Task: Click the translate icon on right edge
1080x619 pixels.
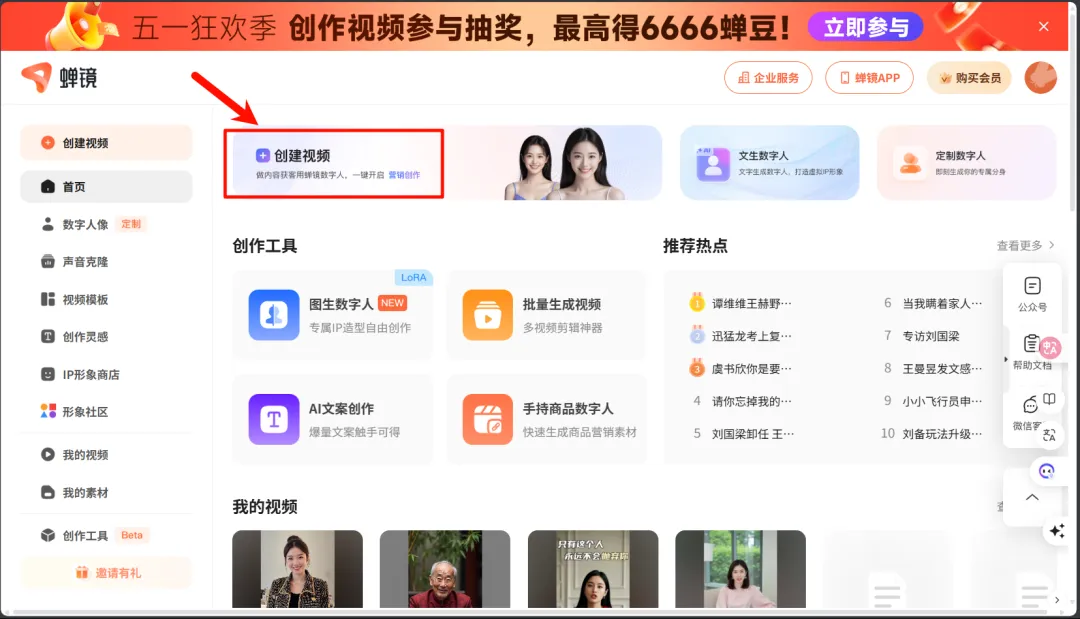Action: pos(1049,434)
